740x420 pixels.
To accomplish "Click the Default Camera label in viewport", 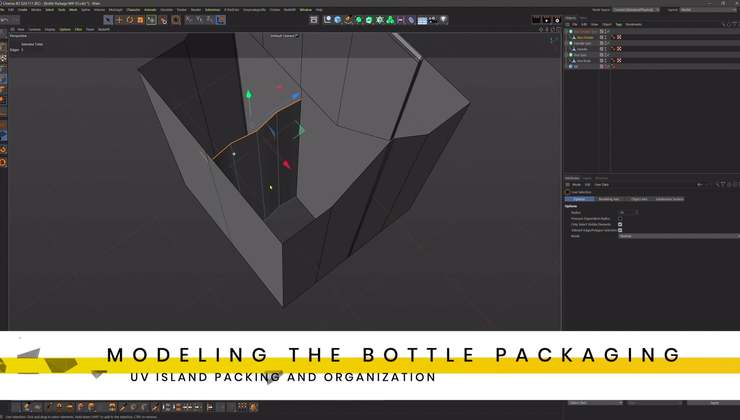I will (283, 36).
